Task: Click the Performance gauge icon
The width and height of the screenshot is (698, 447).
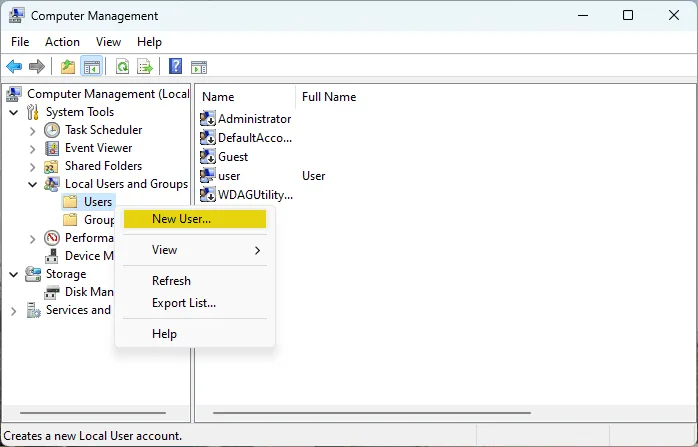Action: 52,238
